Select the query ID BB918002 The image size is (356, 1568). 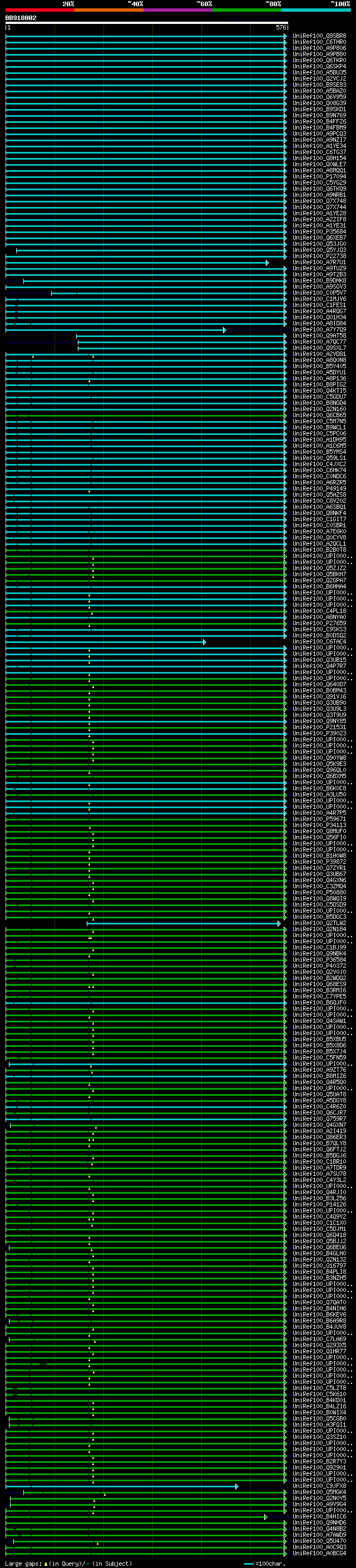[x=21, y=18]
